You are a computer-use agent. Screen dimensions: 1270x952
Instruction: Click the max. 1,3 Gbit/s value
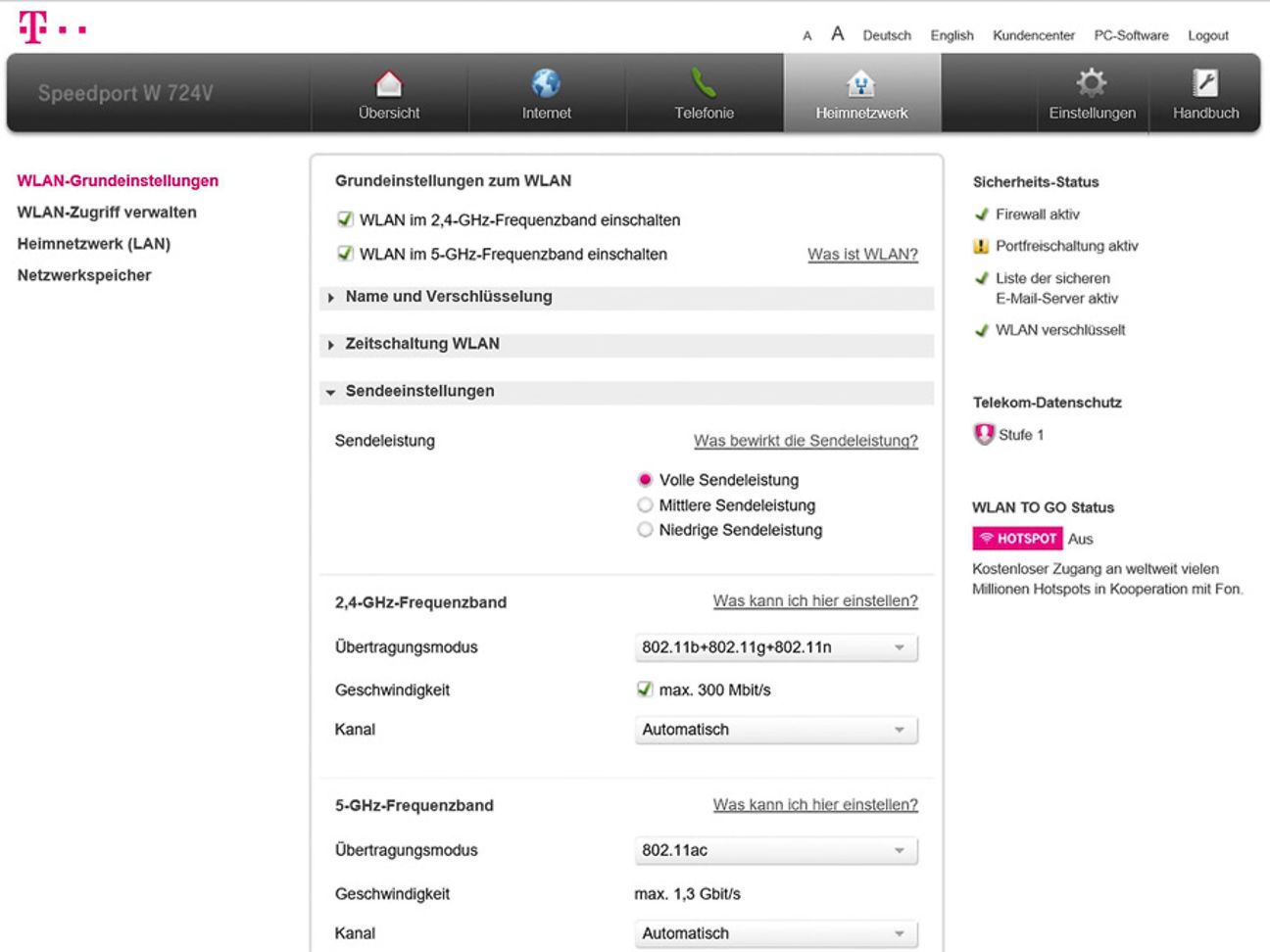coord(687,894)
